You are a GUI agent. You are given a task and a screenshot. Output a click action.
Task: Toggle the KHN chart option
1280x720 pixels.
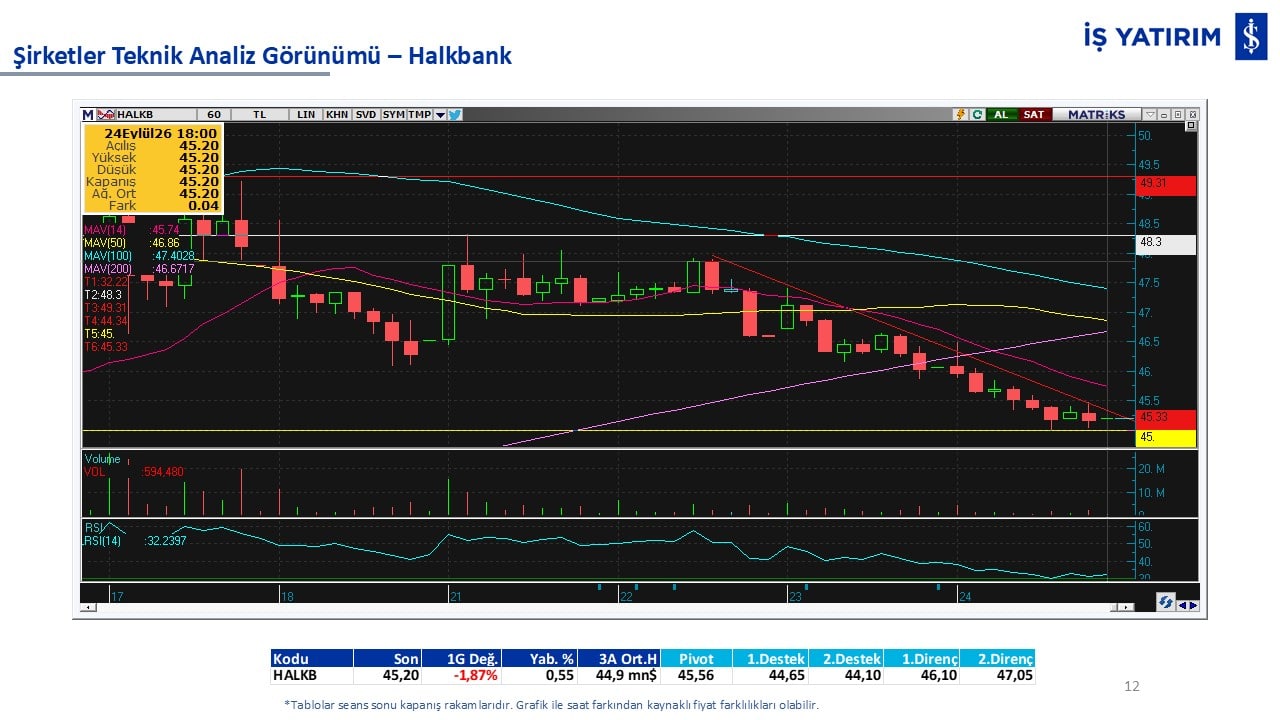pyautogui.click(x=337, y=114)
